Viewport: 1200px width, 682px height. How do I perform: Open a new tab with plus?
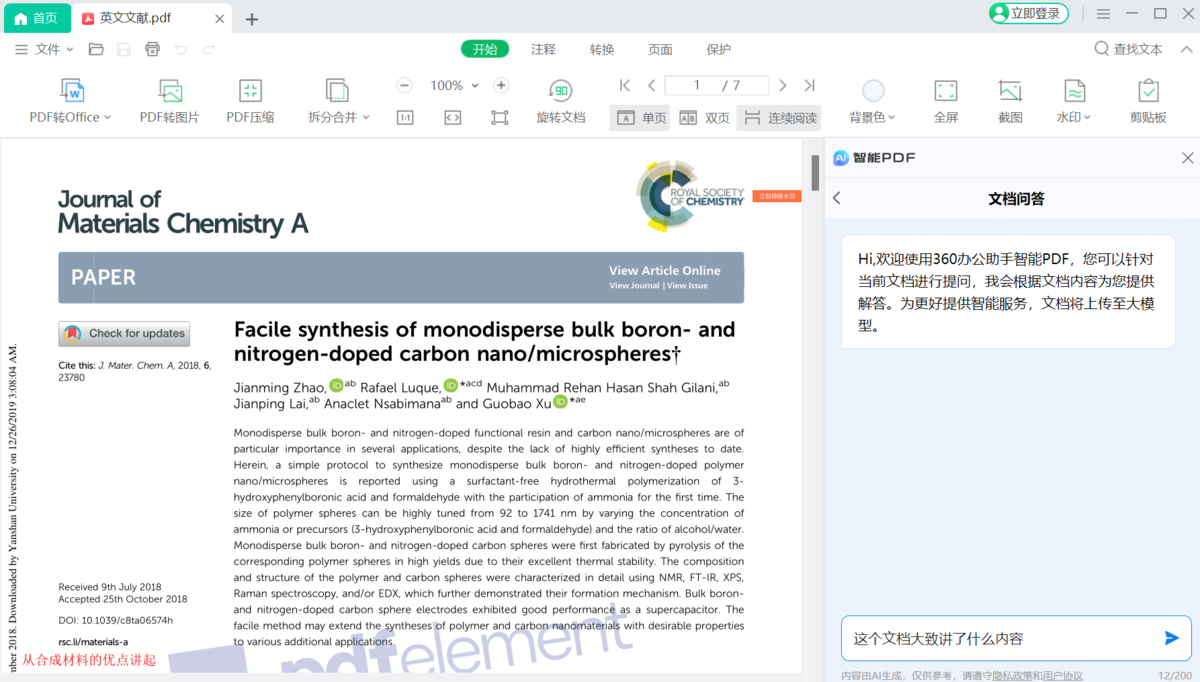[x=252, y=19]
